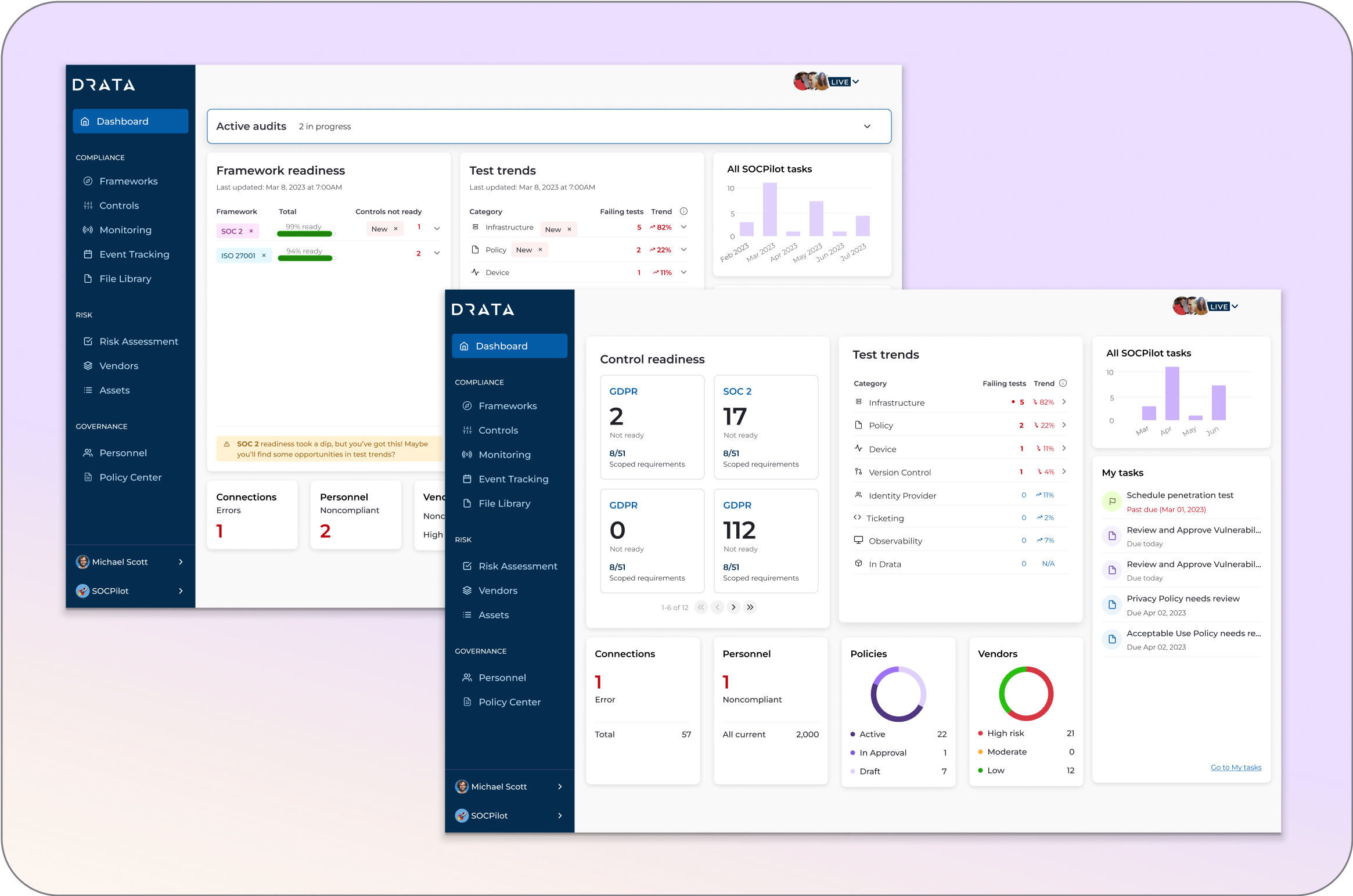Go to next page of Control readiness

(x=734, y=607)
